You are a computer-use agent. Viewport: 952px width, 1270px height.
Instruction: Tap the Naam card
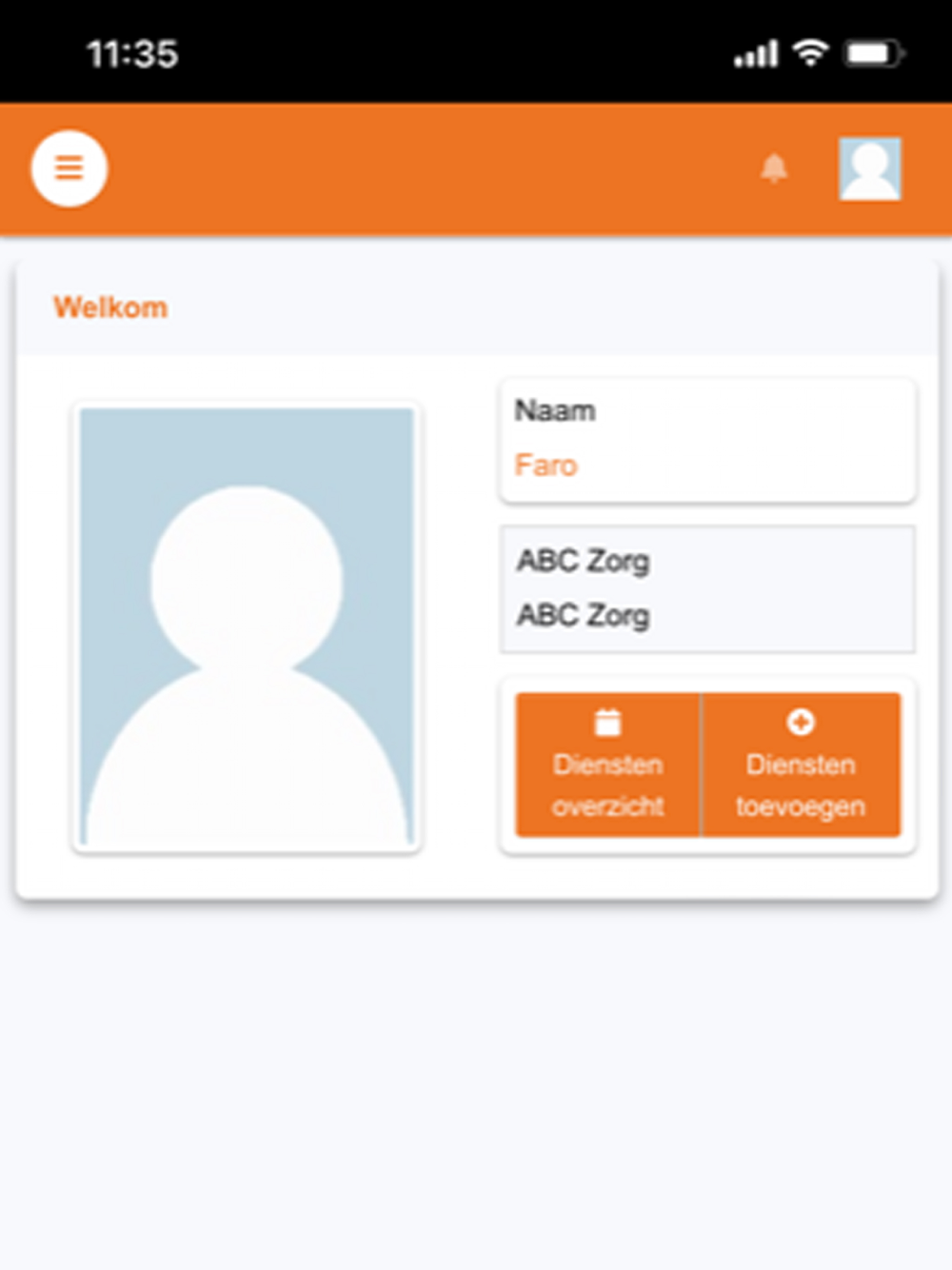click(x=707, y=441)
